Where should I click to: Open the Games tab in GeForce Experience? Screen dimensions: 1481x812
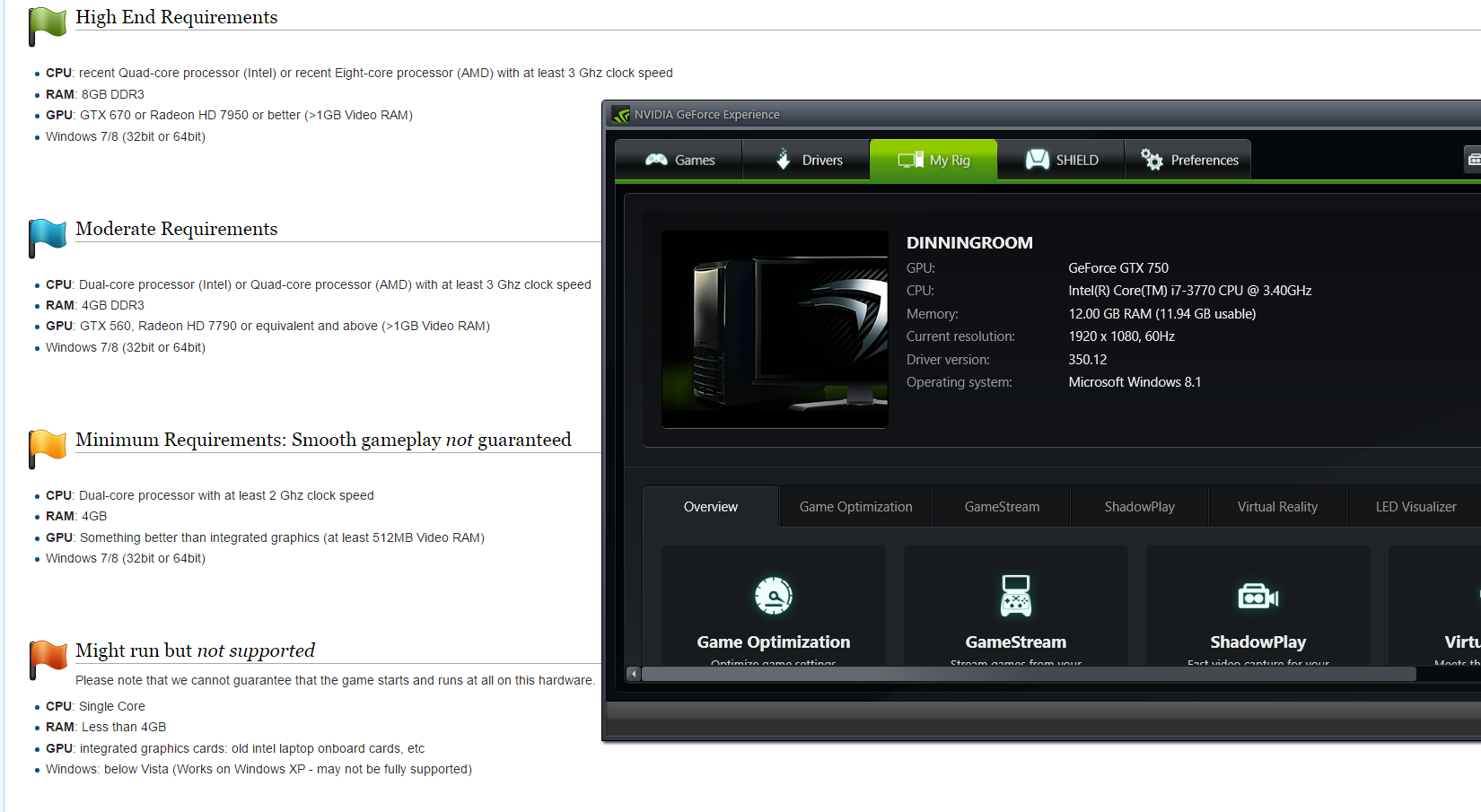[x=679, y=160]
